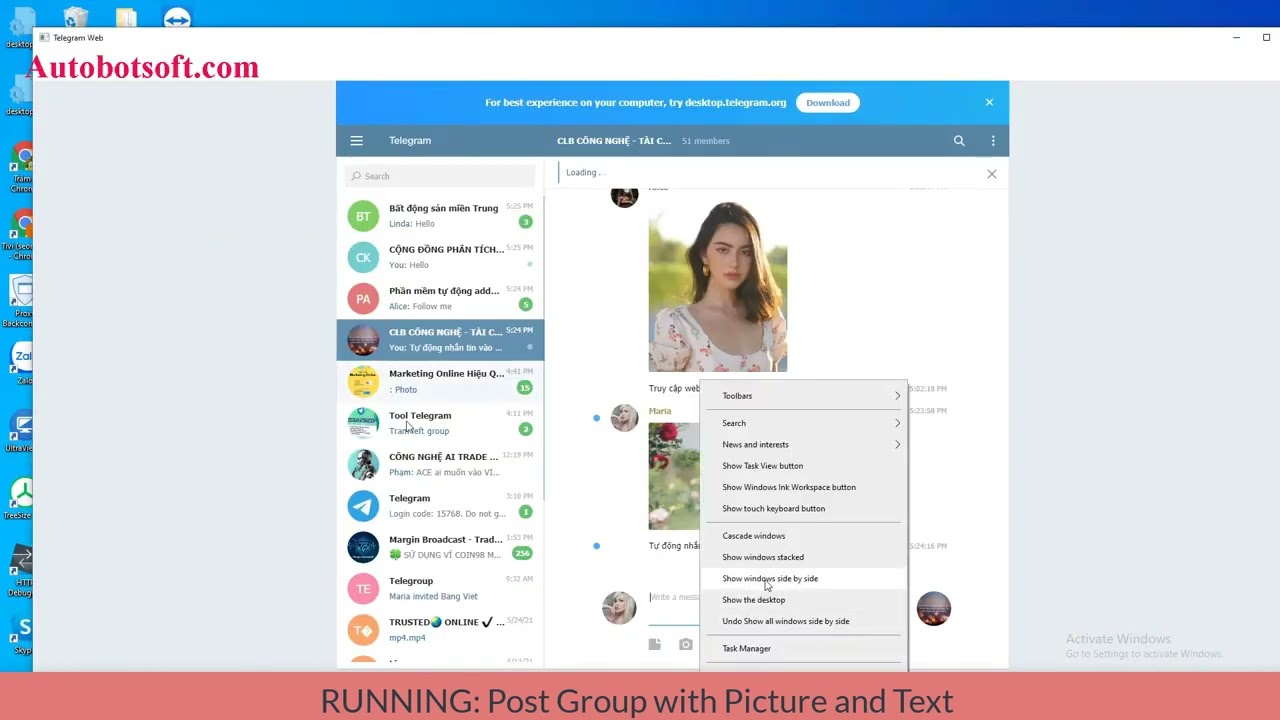Click the pink TE avatar of Telegroup
1280x720 pixels.
pos(363,588)
